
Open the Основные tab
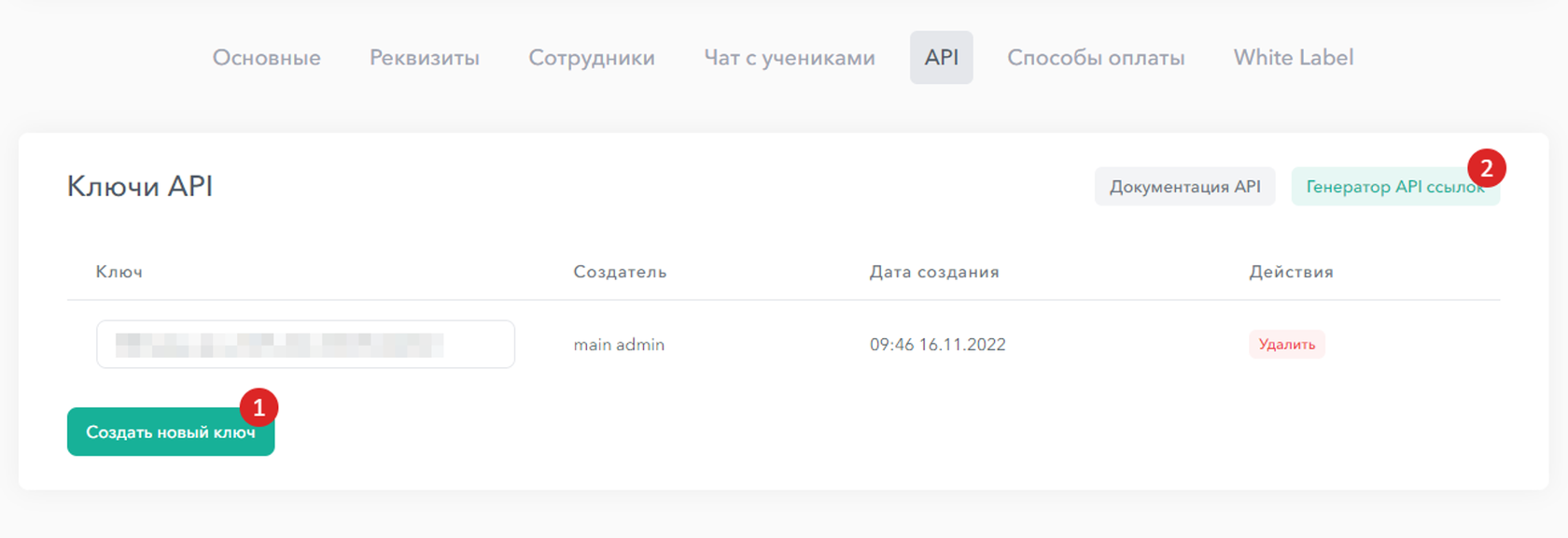[267, 58]
